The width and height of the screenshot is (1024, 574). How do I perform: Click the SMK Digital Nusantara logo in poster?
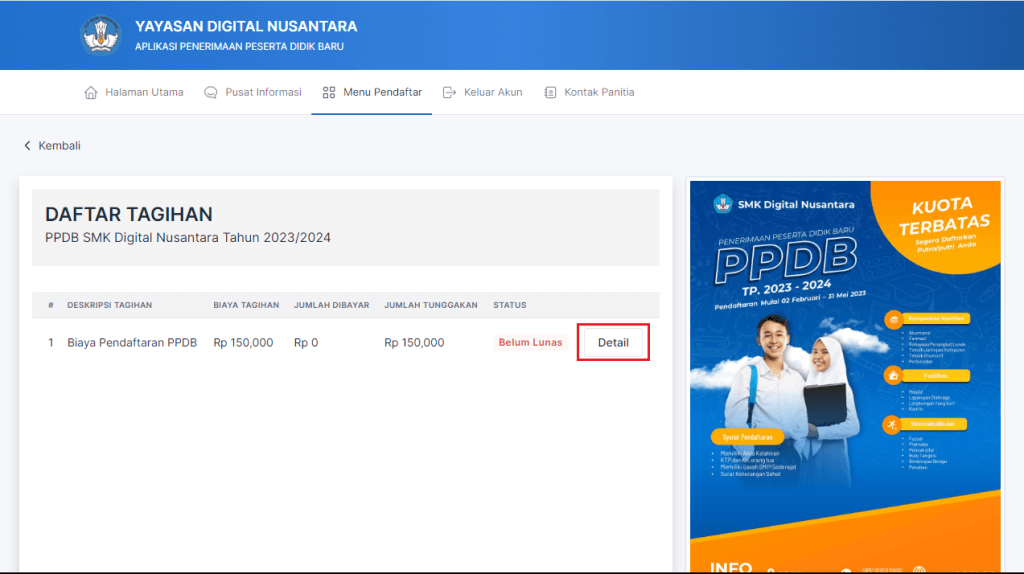coord(723,204)
